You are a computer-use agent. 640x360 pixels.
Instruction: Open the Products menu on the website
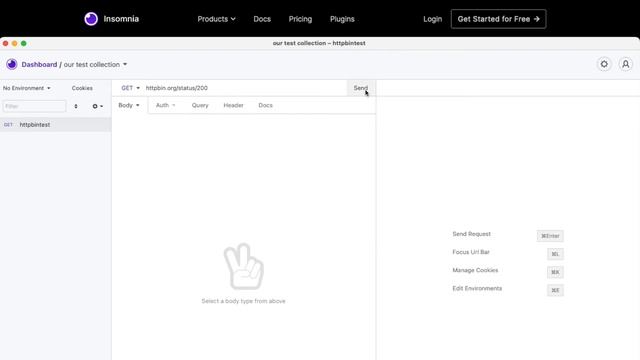(x=216, y=19)
